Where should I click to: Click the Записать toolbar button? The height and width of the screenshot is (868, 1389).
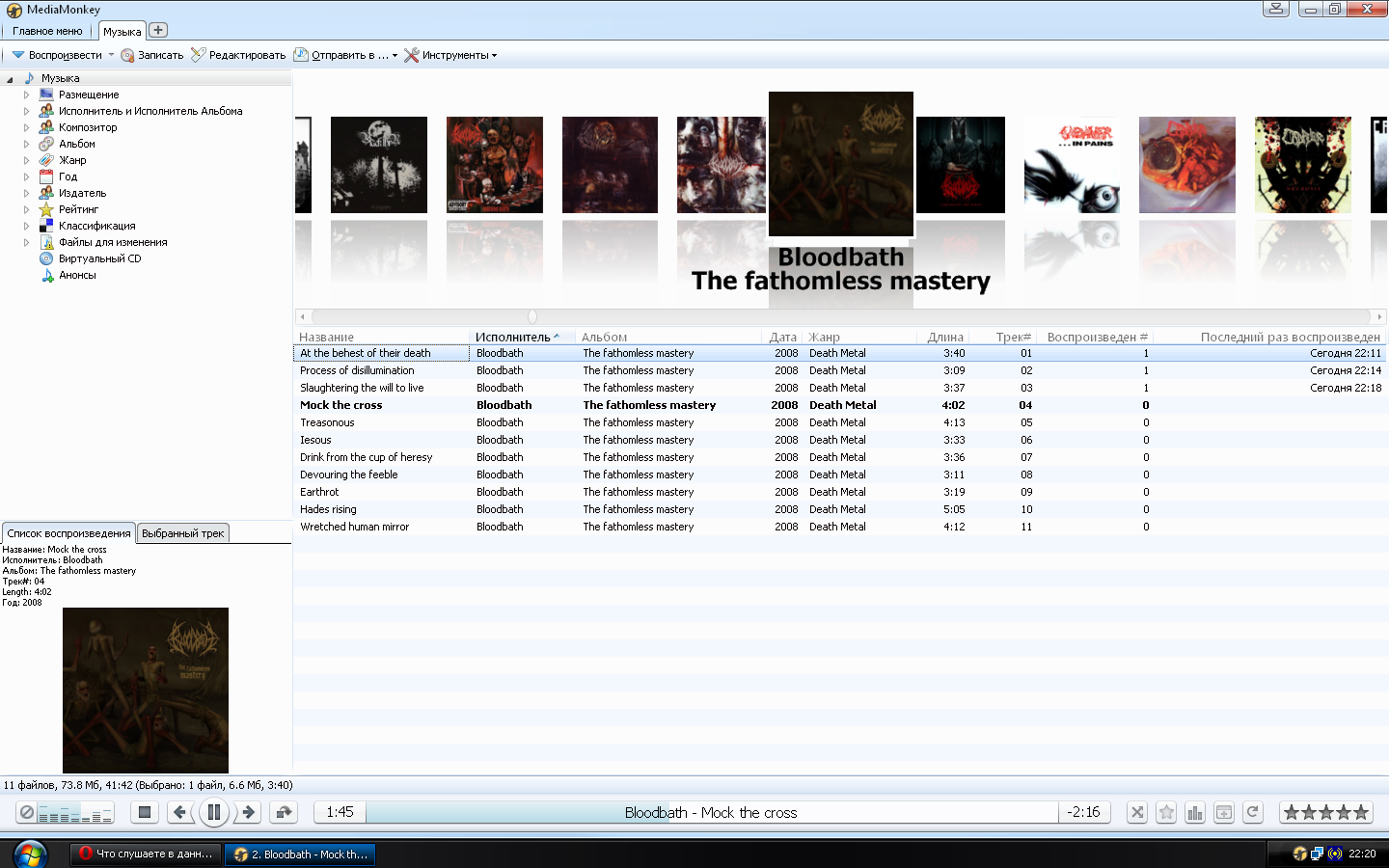click(x=152, y=55)
